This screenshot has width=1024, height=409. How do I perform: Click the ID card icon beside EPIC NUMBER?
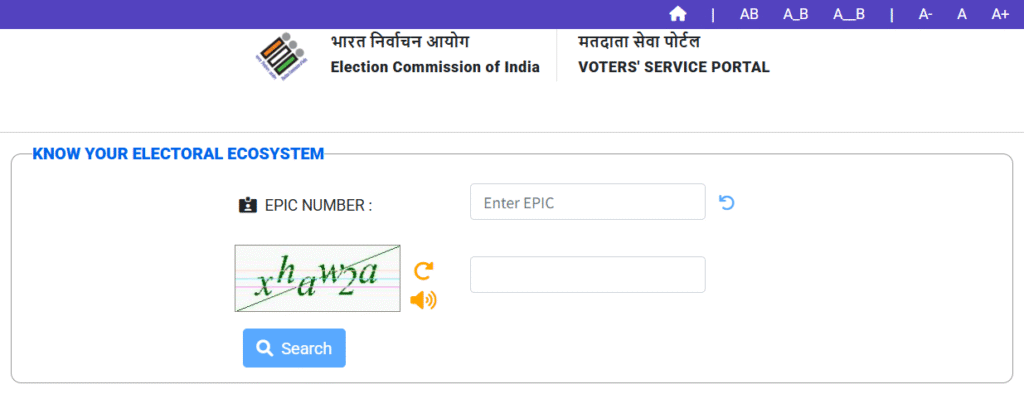pyautogui.click(x=248, y=205)
